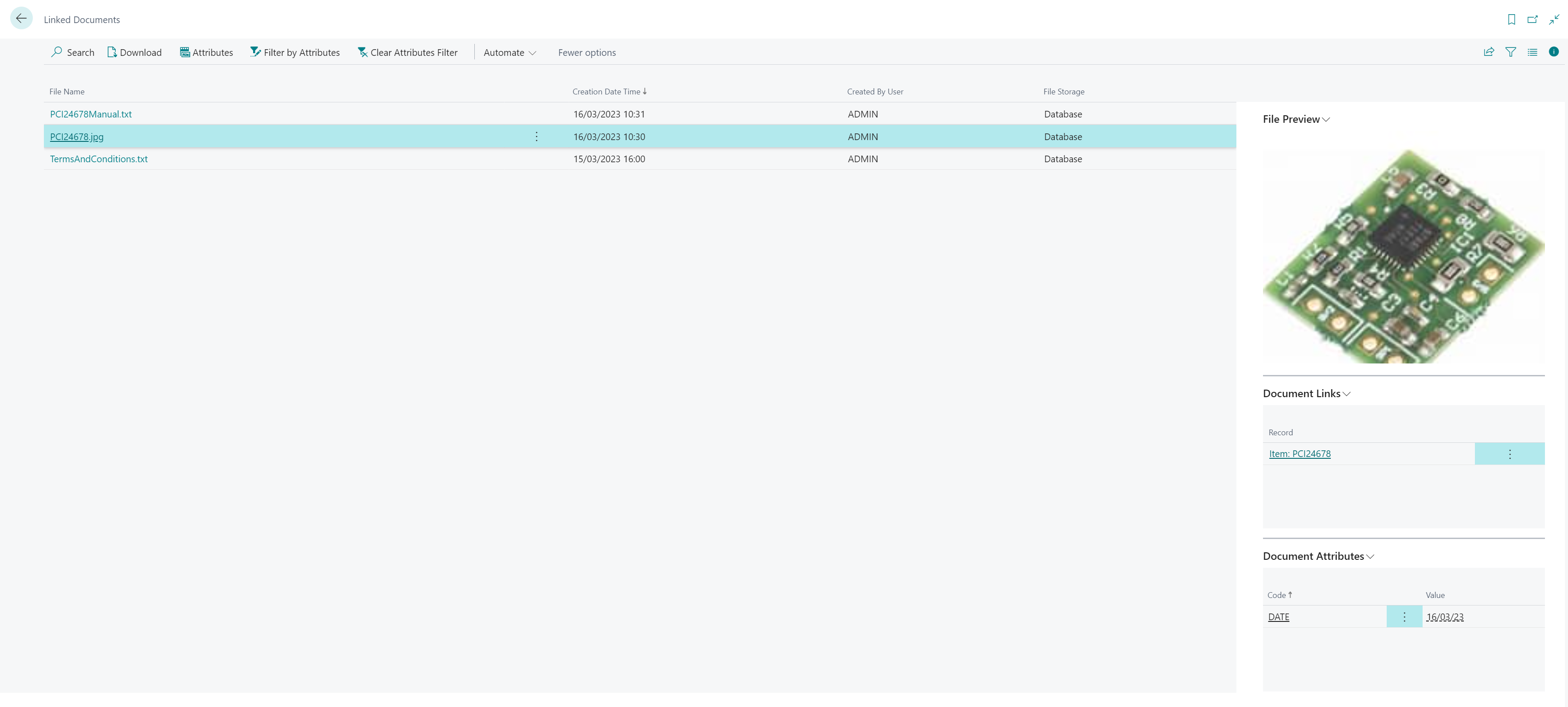Viewport: 1568px width, 707px height.
Task: Click the Download action
Action: [x=134, y=52]
